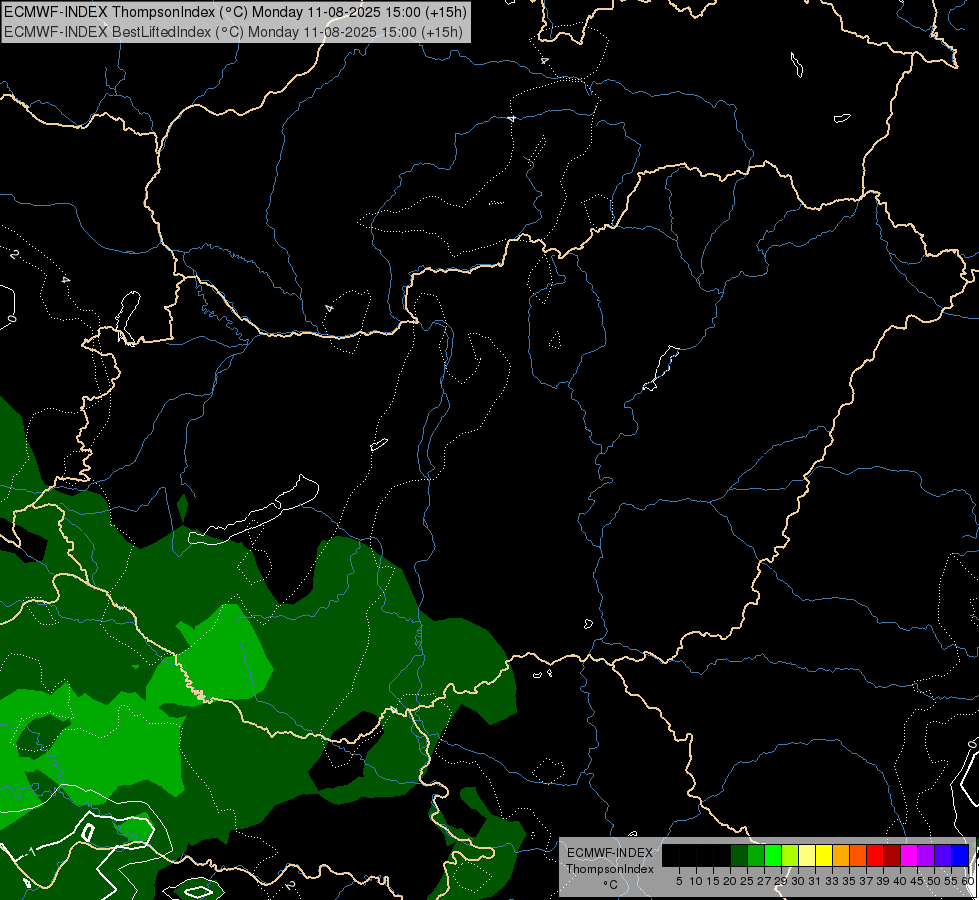The width and height of the screenshot is (979, 900).
Task: Click the purple 45-50 legend swatch
Action: tap(926, 856)
